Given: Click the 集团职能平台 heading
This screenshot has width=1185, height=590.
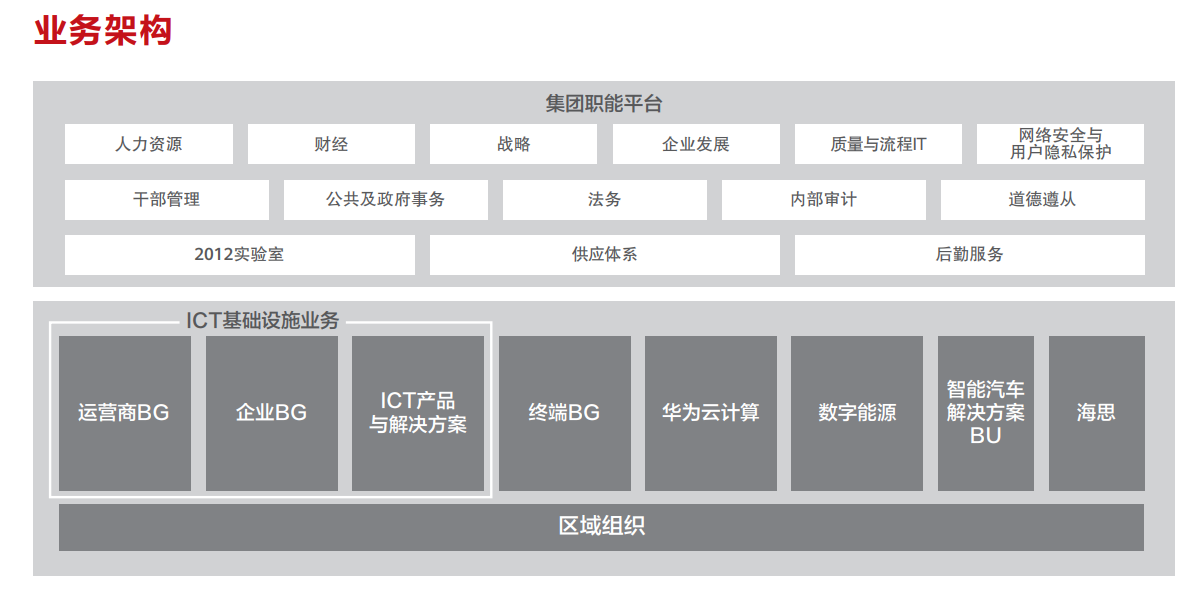Looking at the screenshot, I should pyautogui.click(x=604, y=103).
